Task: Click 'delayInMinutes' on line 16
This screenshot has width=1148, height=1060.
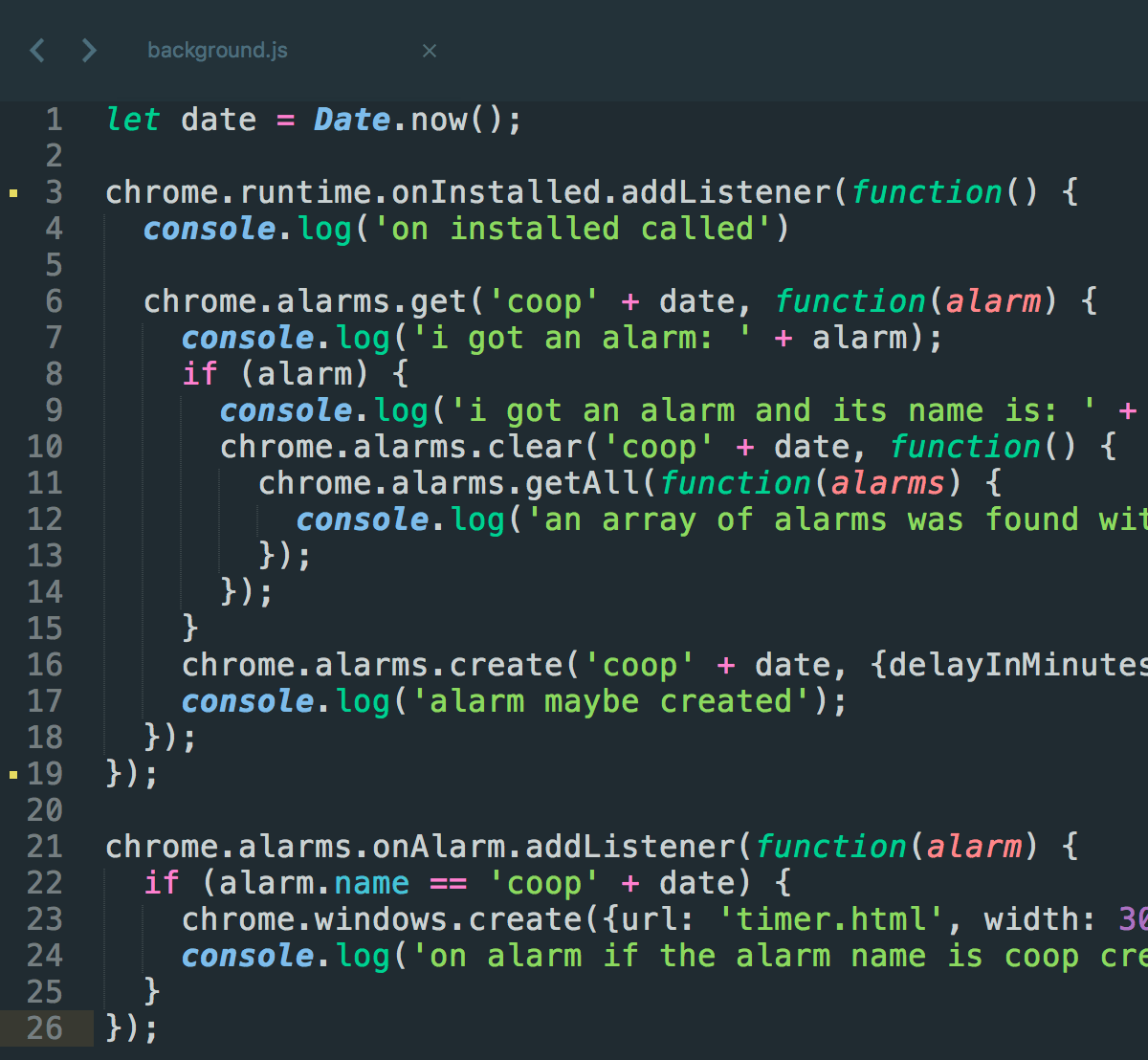Action: tap(1019, 665)
